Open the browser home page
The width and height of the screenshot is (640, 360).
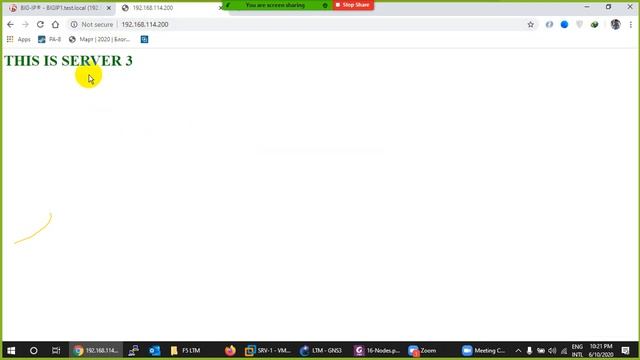click(55, 24)
